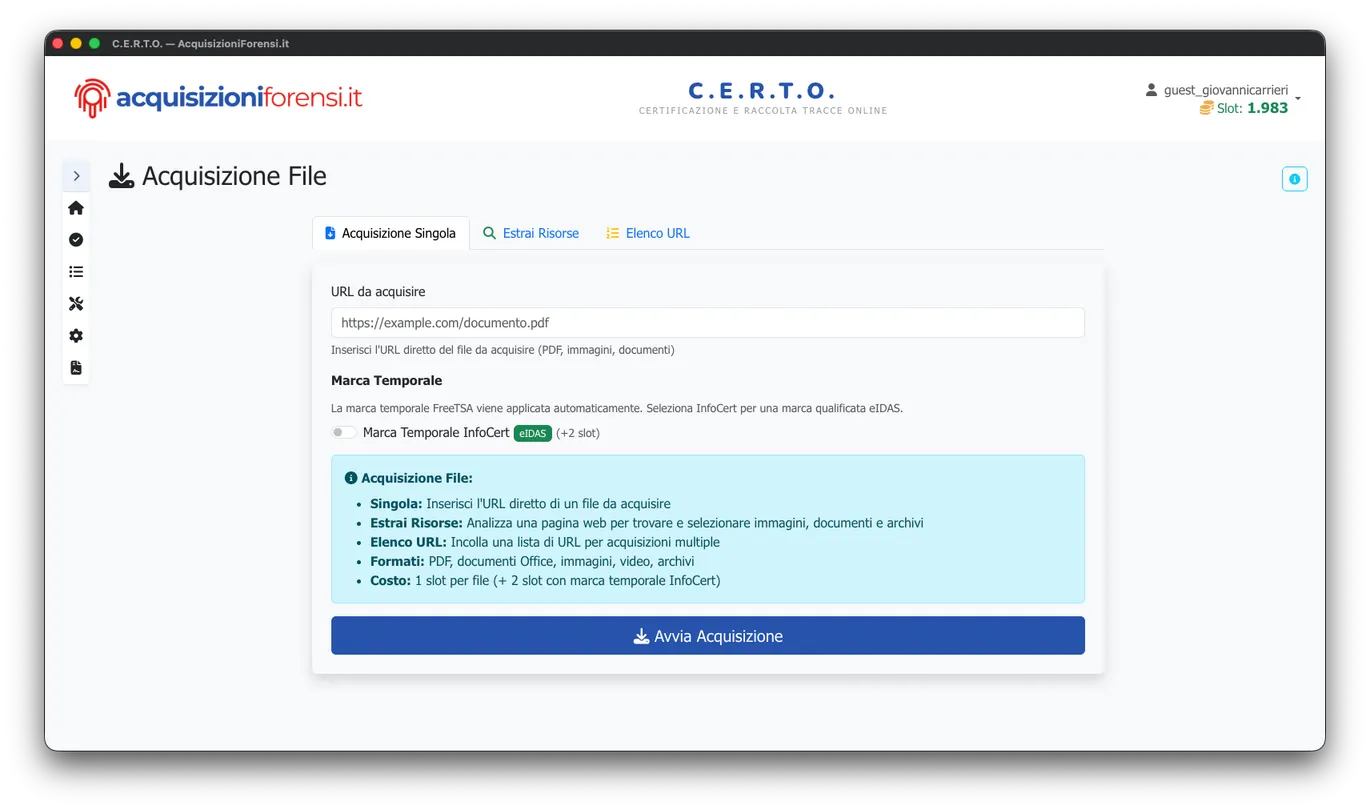The image size is (1370, 810).
Task: Expand the collapsed sidebar with the chevron
Action: [76, 175]
